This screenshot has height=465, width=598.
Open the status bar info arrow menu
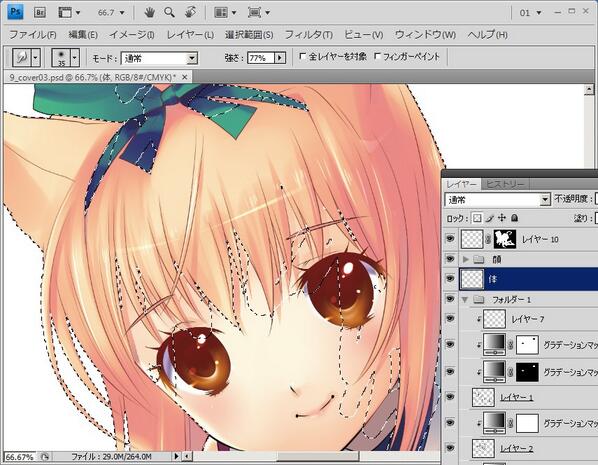click(x=176, y=456)
